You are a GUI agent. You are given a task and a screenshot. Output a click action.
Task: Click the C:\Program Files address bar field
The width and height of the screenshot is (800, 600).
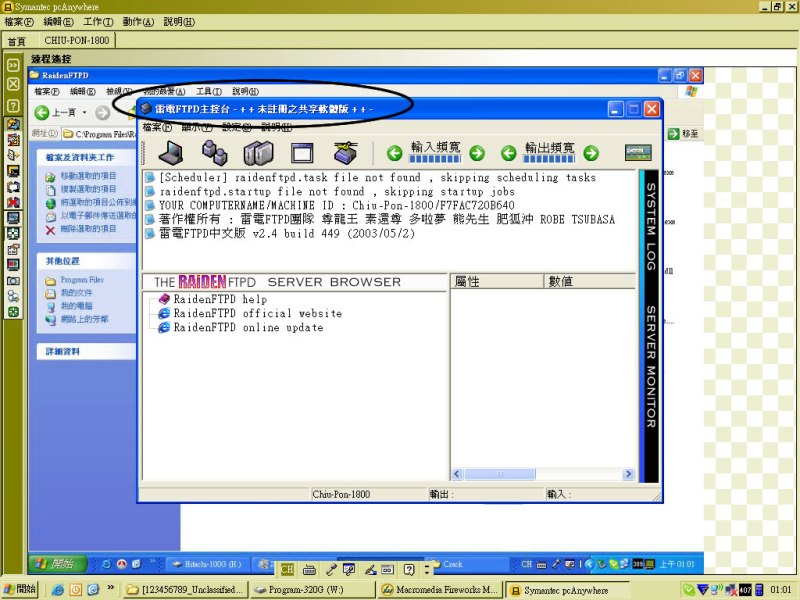click(100, 134)
